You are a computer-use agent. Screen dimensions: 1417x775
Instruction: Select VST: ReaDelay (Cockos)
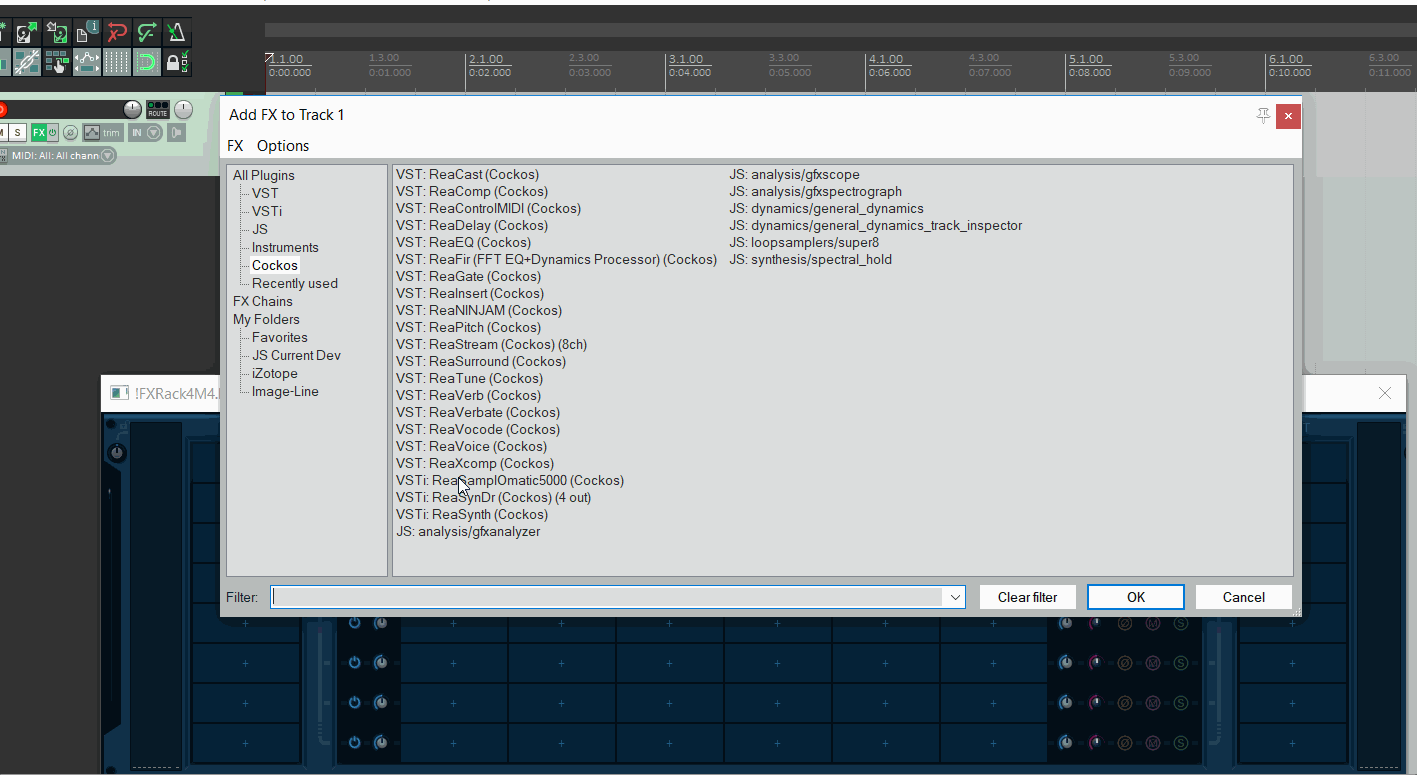[x=472, y=225]
